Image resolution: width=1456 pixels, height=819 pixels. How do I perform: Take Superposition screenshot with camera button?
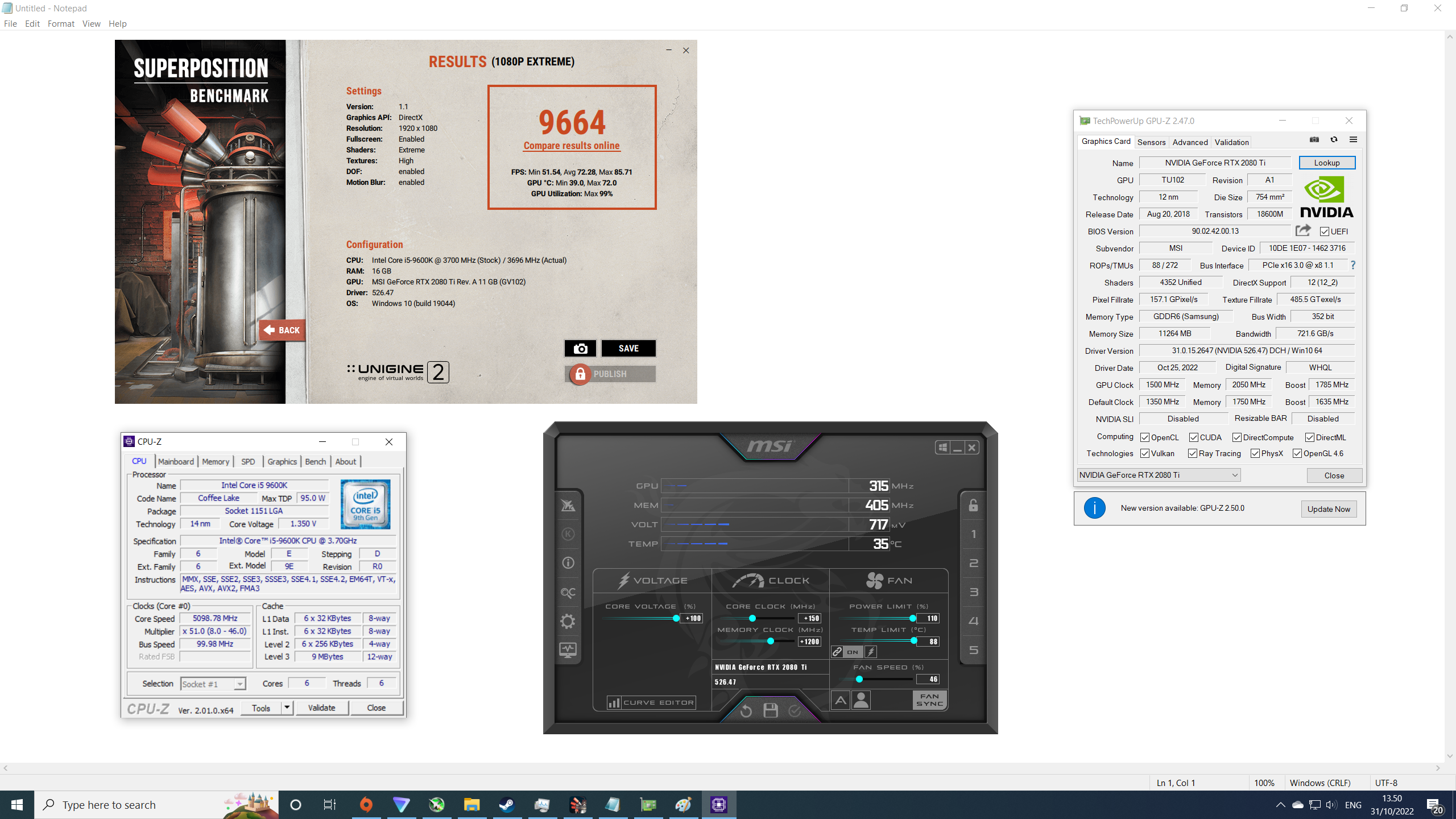point(580,349)
